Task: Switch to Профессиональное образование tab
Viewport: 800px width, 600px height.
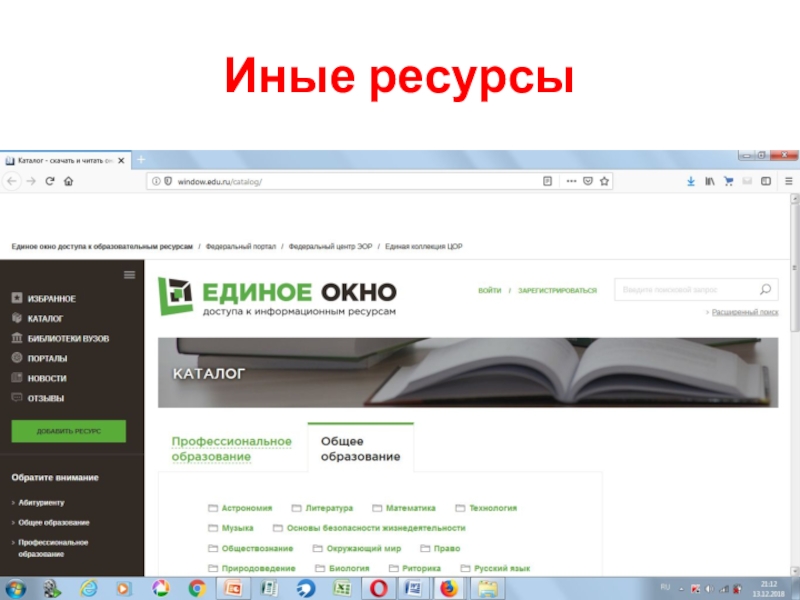Action: pos(232,448)
